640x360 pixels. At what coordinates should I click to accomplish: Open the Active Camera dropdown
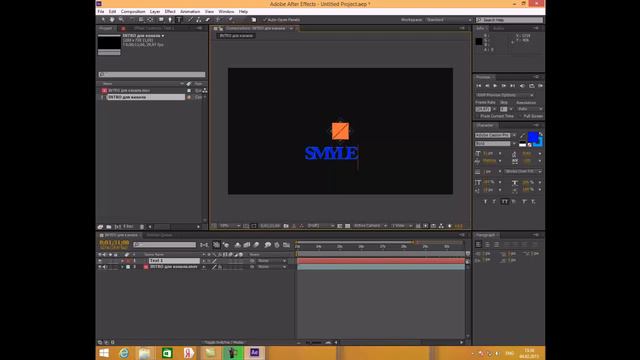(x=370, y=226)
